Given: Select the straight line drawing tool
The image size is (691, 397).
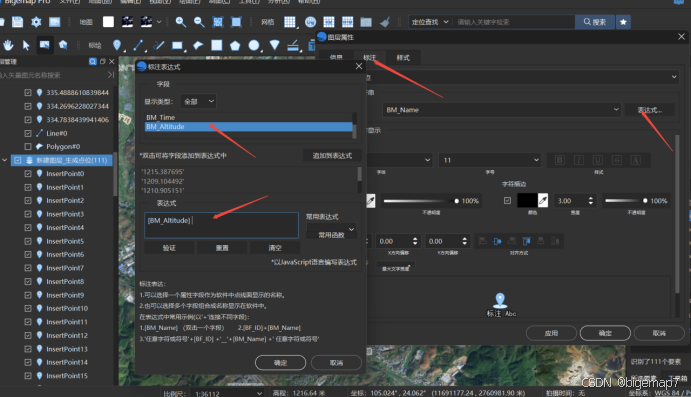Looking at the screenshot, I should coord(138,45).
